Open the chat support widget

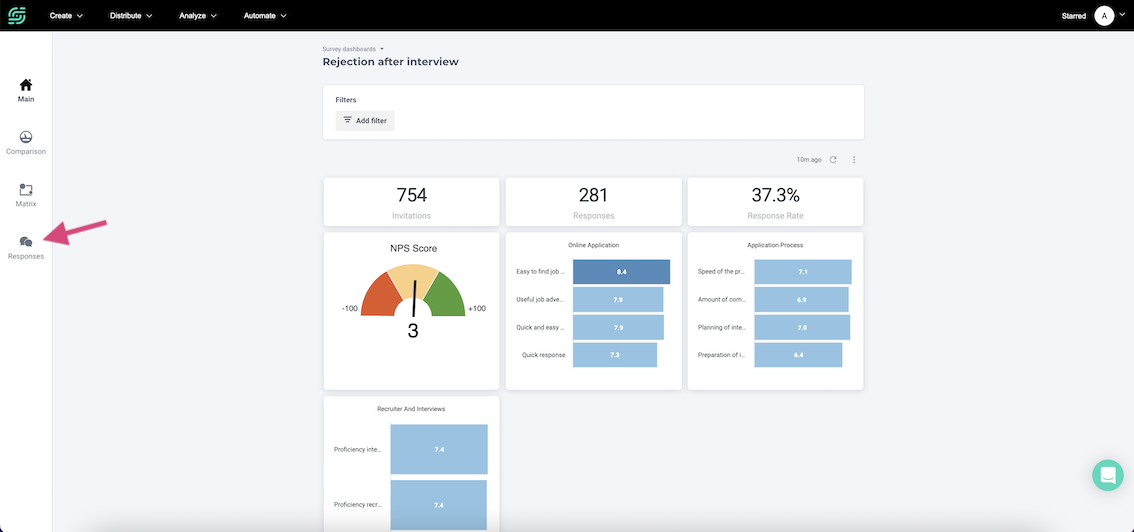[1107, 475]
